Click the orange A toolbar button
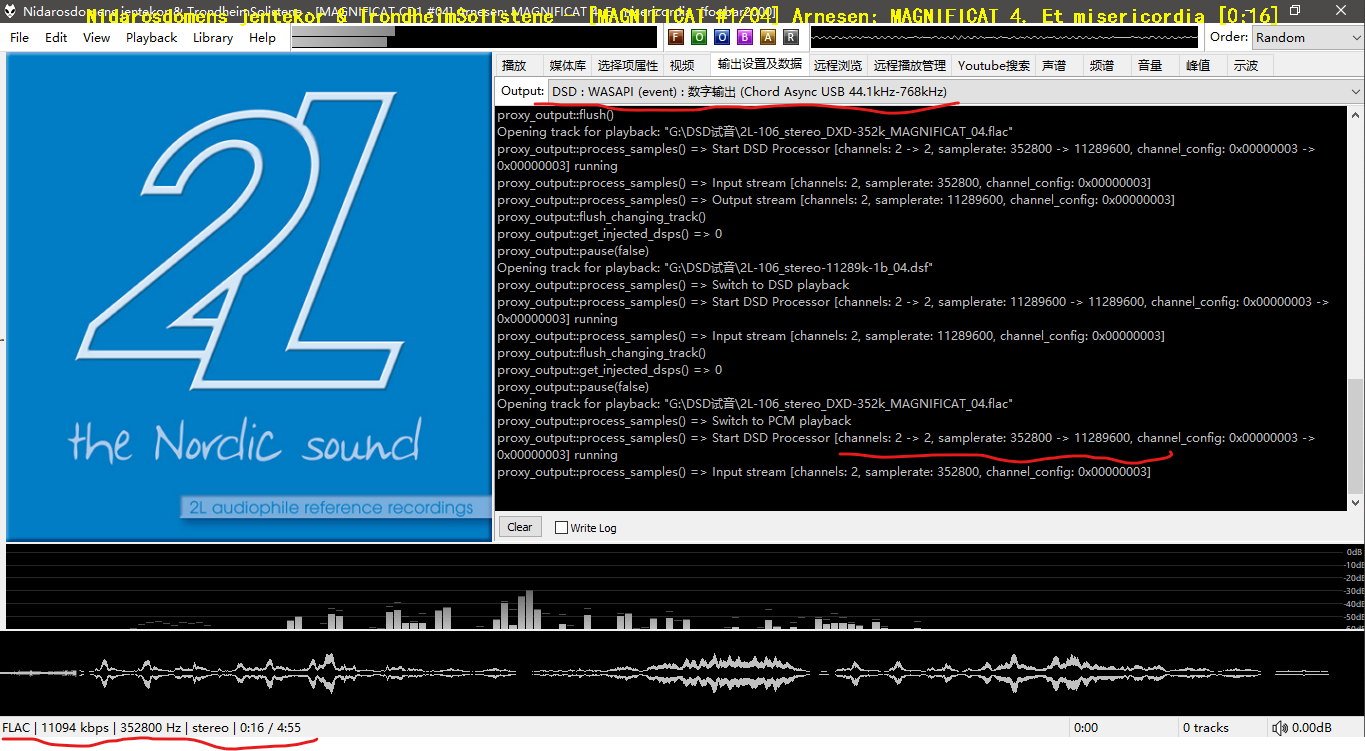 (767, 37)
